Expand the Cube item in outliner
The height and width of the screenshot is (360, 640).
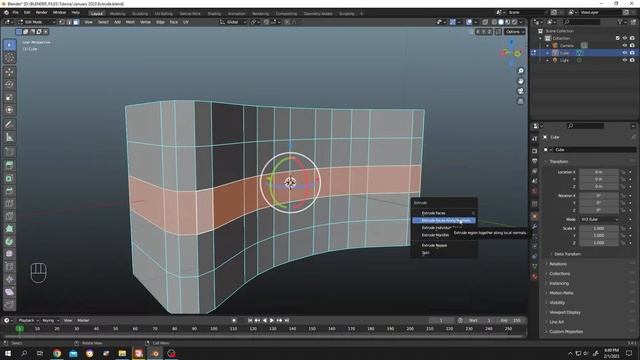tap(548, 53)
